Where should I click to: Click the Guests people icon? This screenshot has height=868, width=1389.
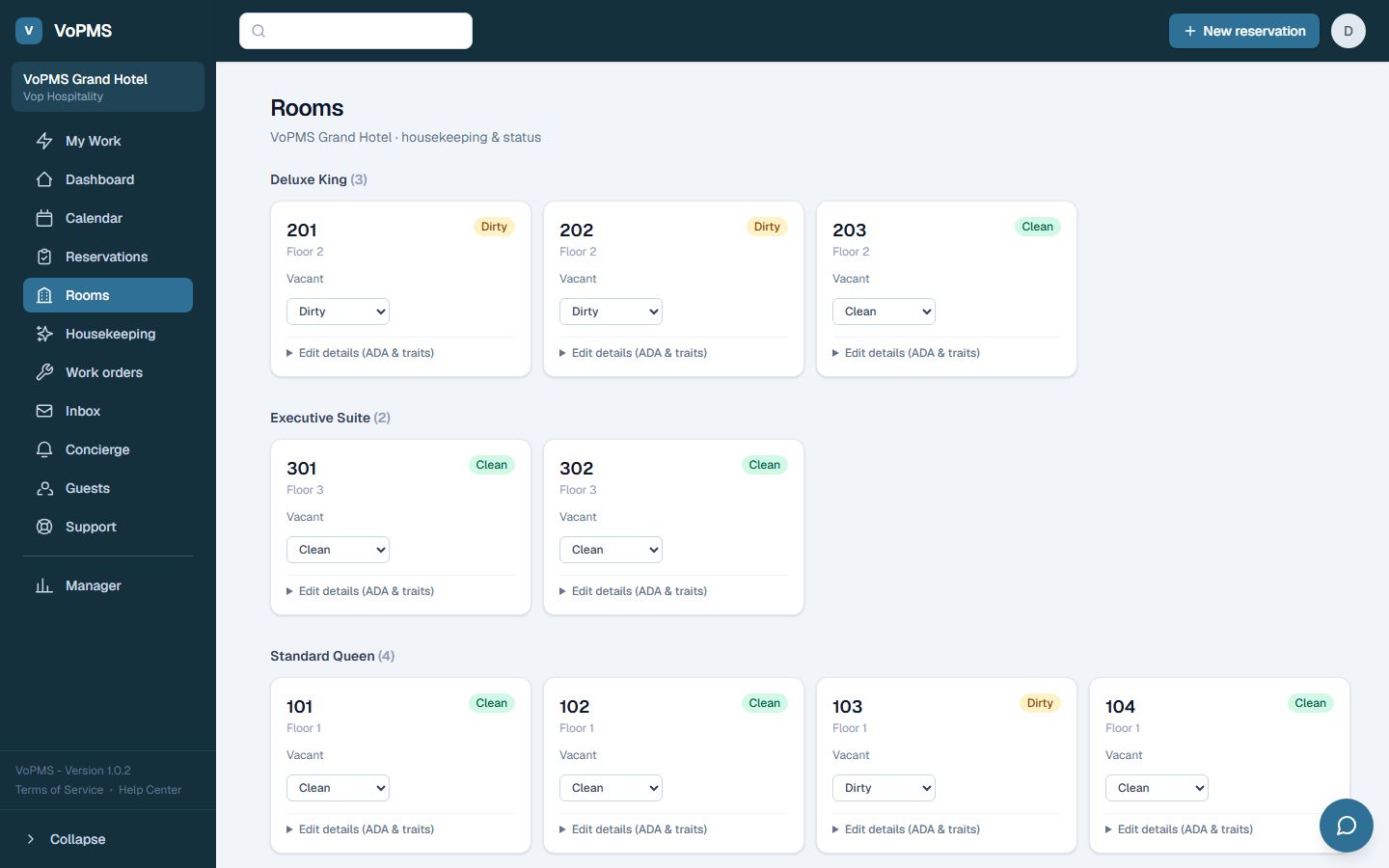[44, 488]
